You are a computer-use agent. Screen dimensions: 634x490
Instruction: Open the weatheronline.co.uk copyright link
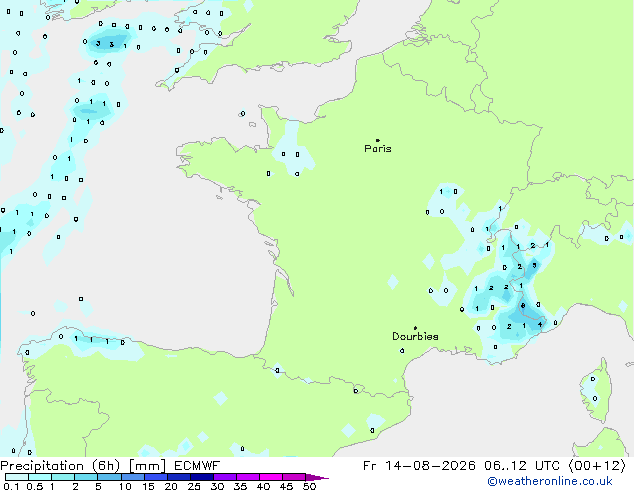coord(550,481)
